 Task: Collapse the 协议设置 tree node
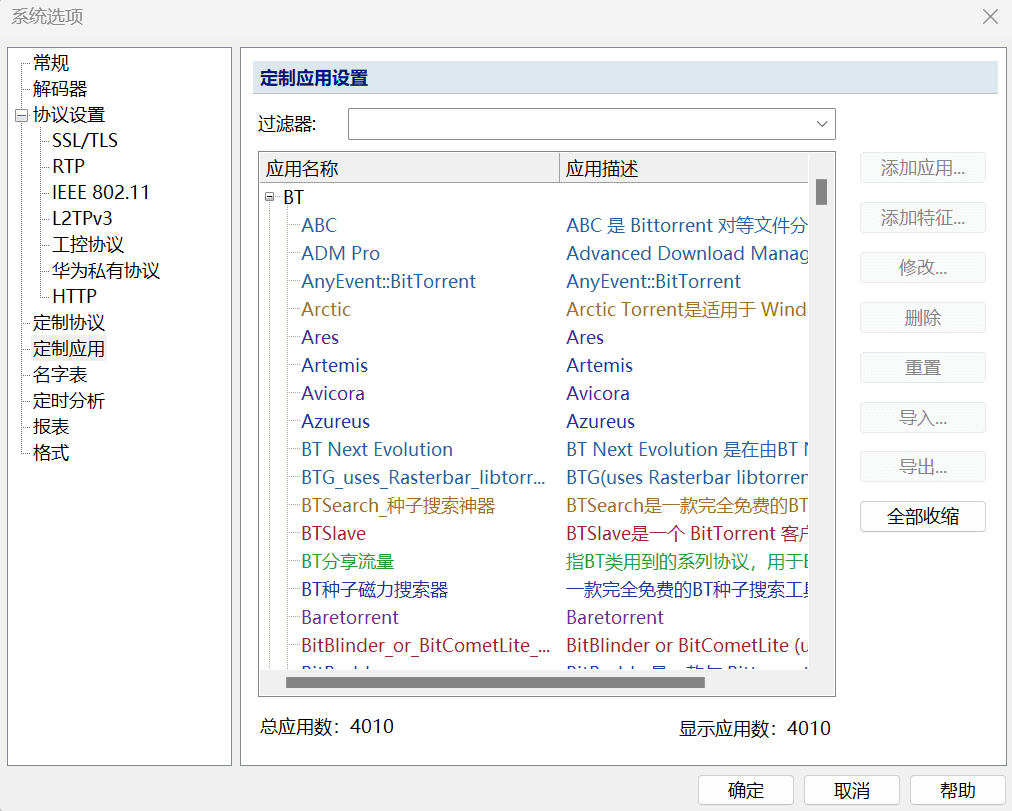click(x=22, y=115)
